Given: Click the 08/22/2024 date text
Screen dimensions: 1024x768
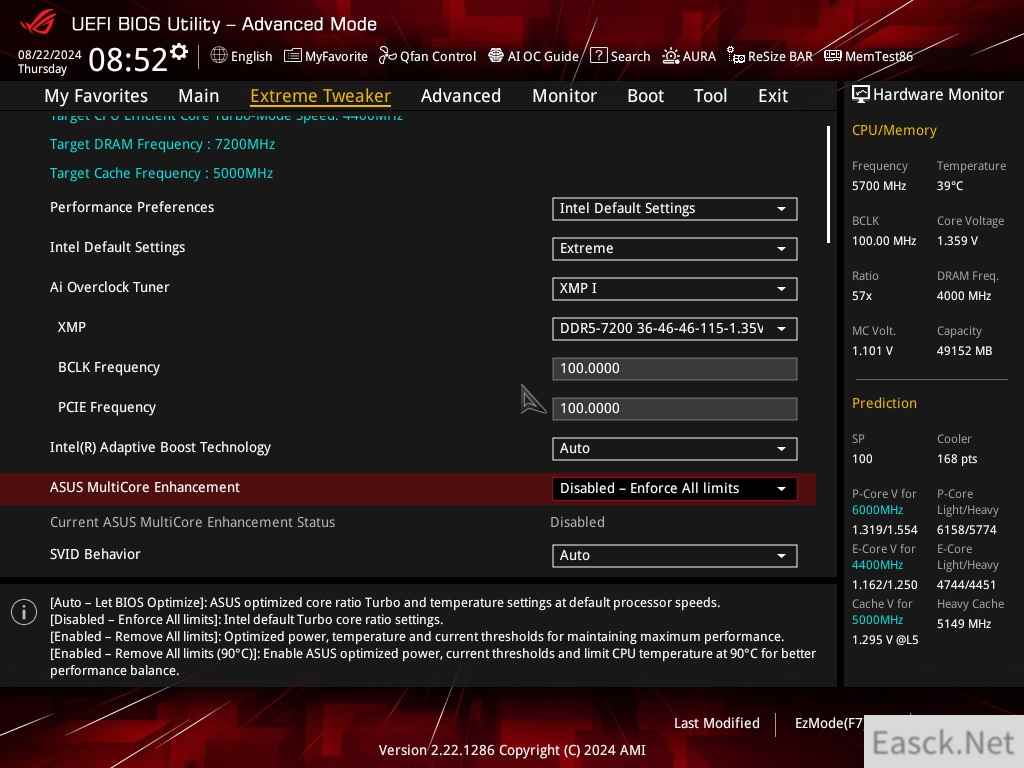Looking at the screenshot, I should coord(50,54).
